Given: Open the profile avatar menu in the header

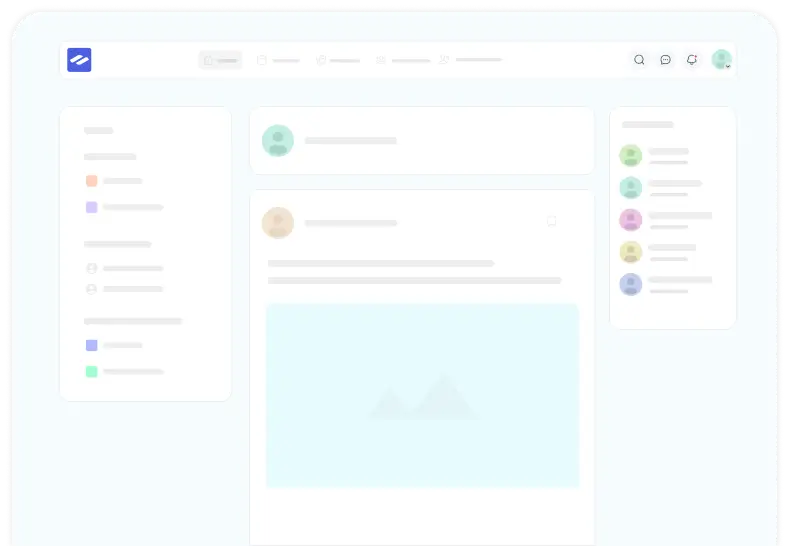Looking at the screenshot, I should 721,60.
